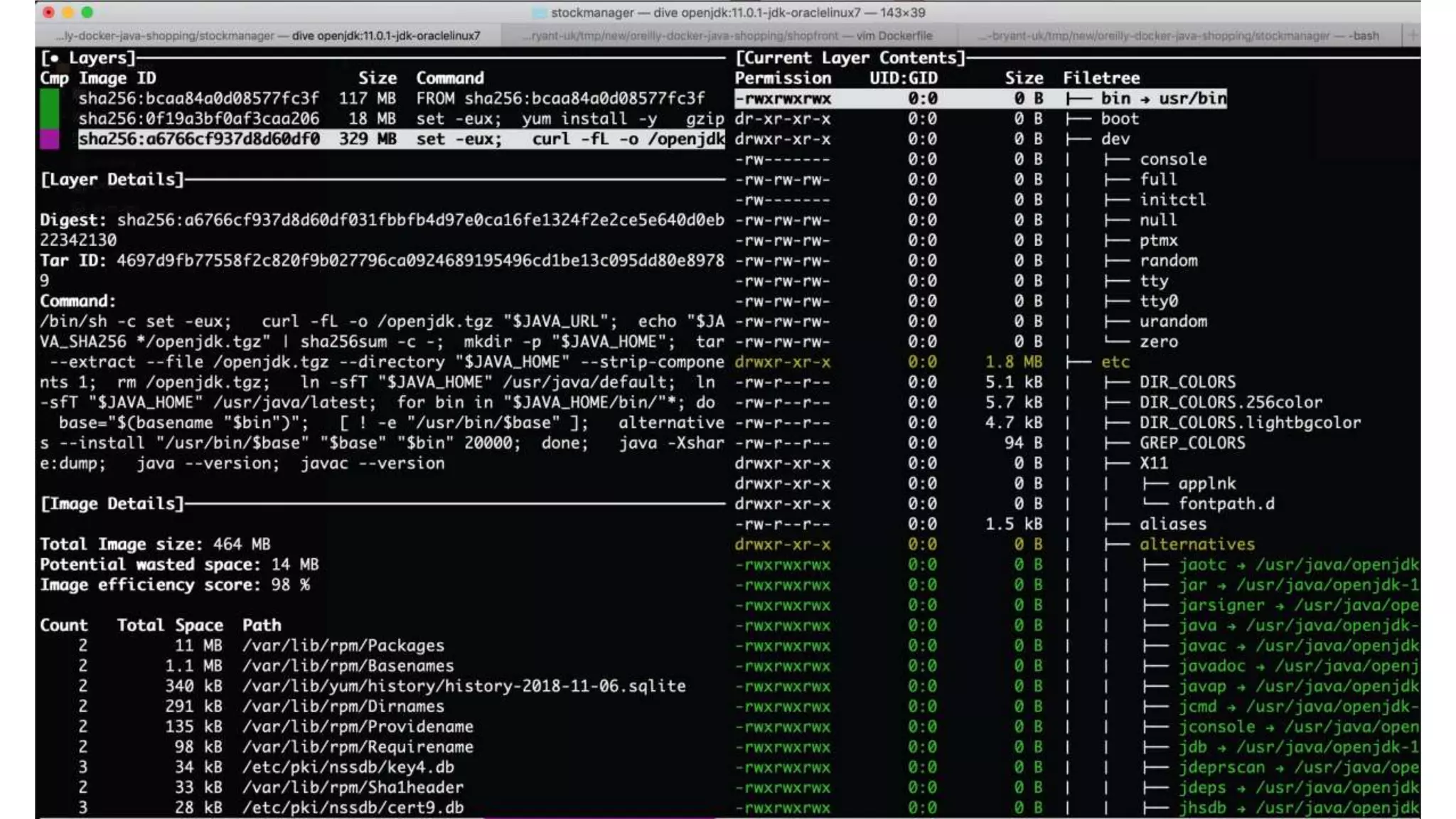Click the /var/lib/rpm/Packages wasted space row

[343, 646]
